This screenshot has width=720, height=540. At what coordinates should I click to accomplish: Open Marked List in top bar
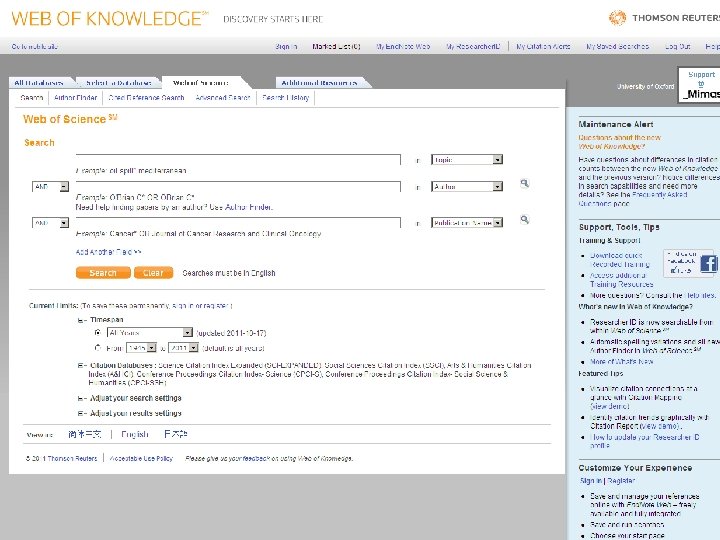(x=336, y=46)
